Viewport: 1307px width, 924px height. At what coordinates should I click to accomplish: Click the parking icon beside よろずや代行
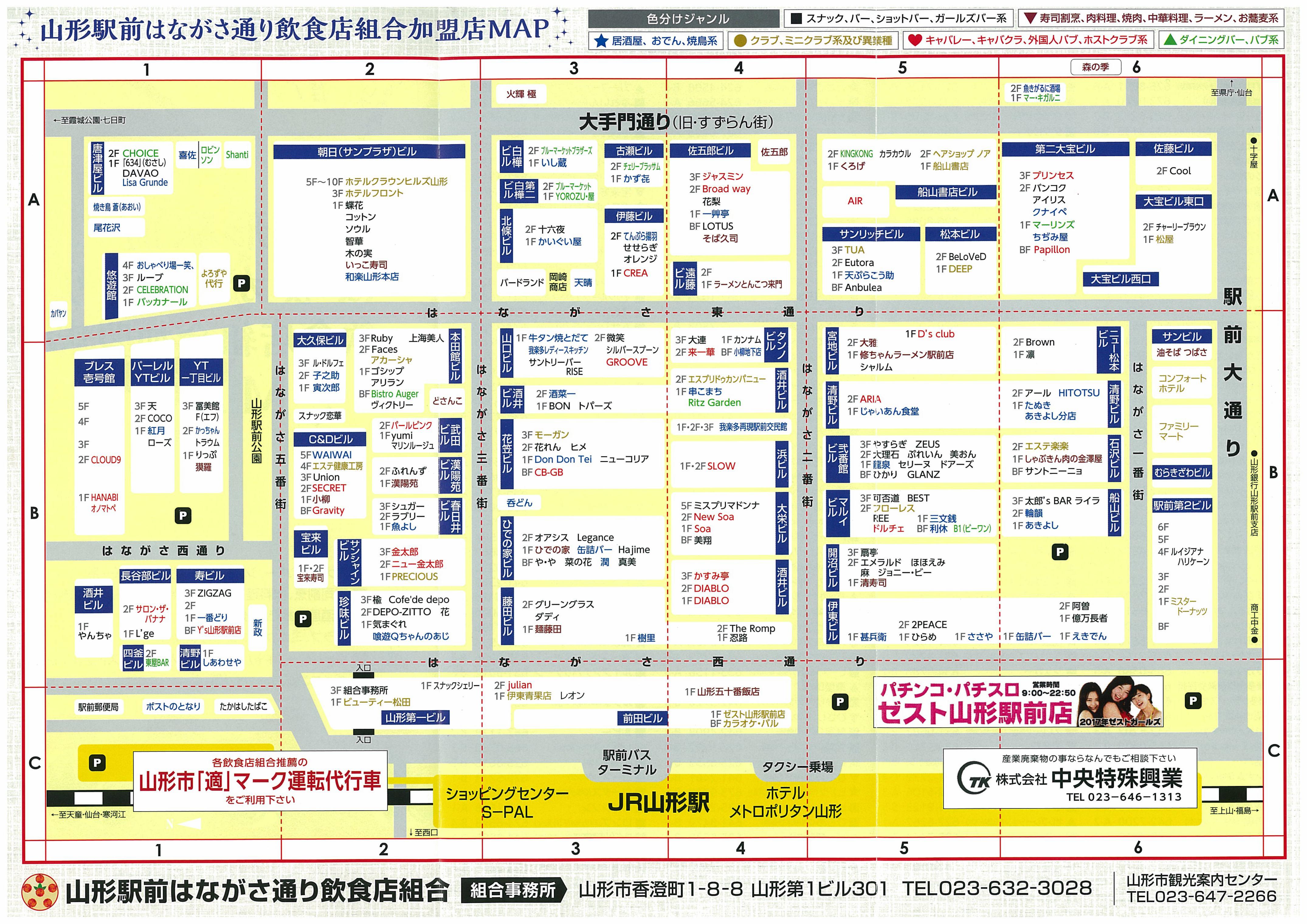pos(241,283)
